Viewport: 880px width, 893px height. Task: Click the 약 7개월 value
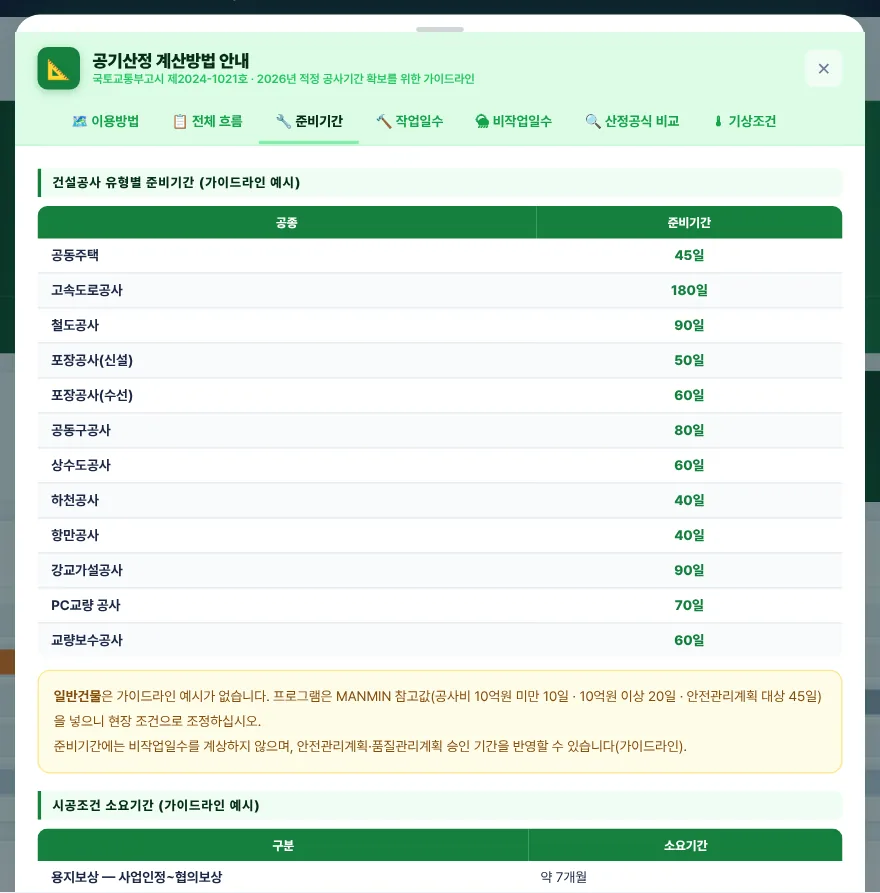563,877
